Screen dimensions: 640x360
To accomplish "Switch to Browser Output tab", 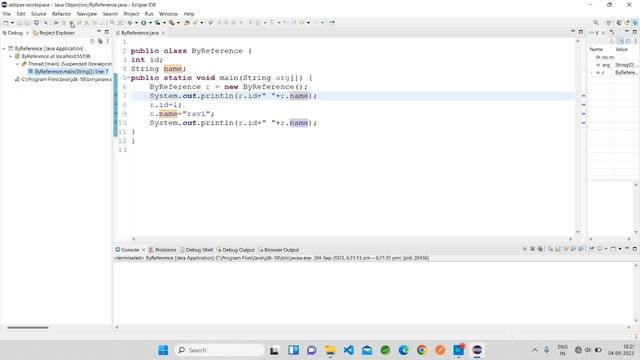I will click(x=279, y=250).
